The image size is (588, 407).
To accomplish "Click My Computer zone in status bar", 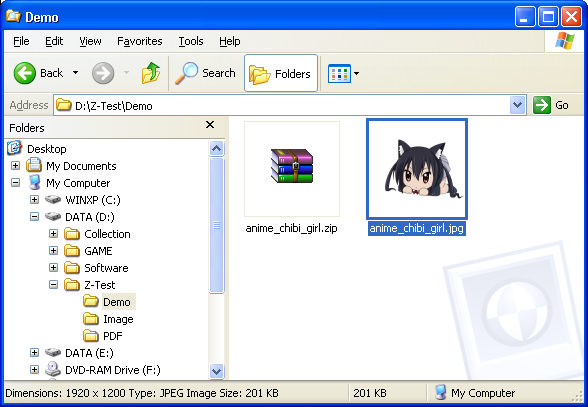I will pos(475,393).
